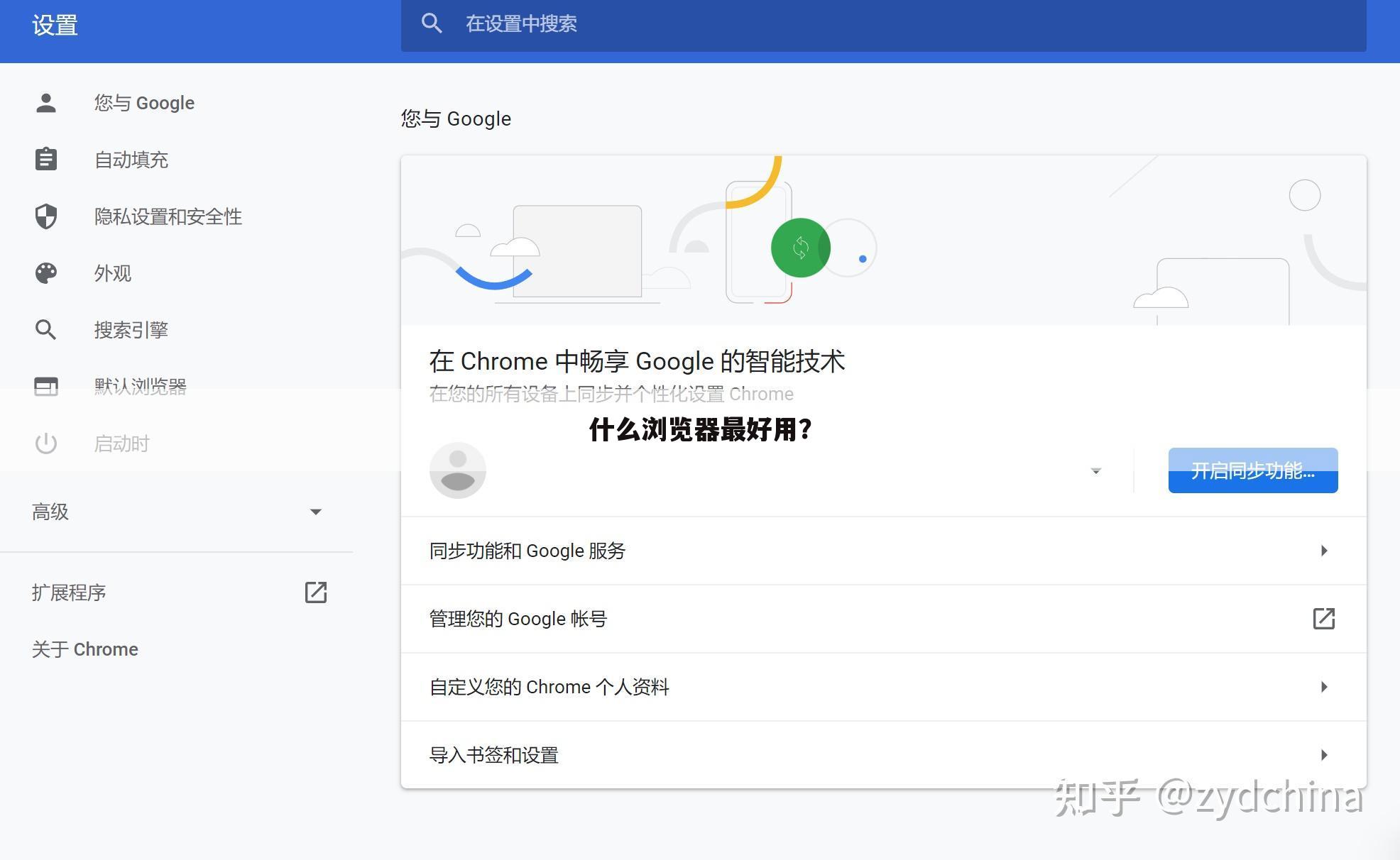1400x860 pixels.
Task: Click the 您与 Google section heading
Action: point(456,118)
